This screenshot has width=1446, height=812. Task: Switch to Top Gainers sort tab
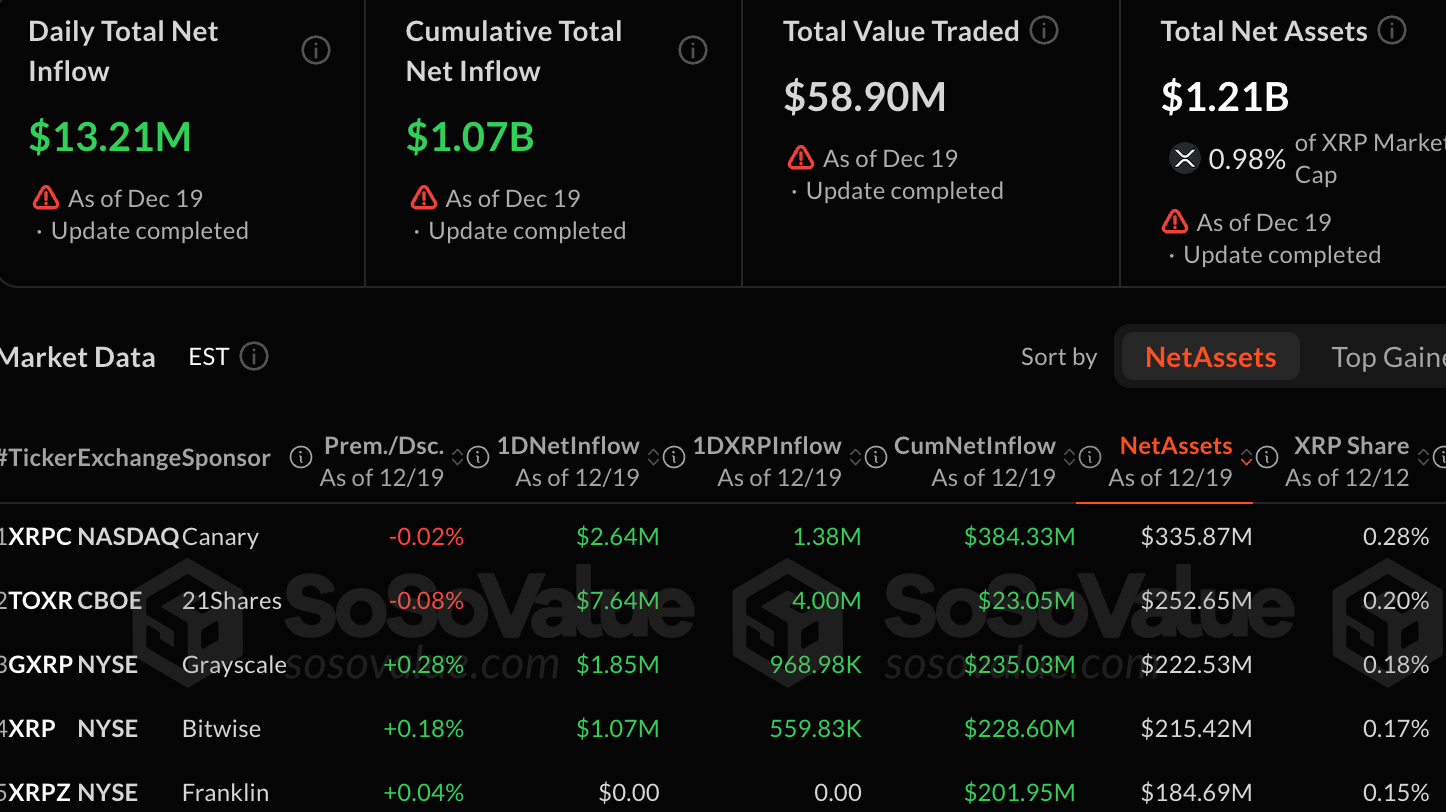(1388, 357)
